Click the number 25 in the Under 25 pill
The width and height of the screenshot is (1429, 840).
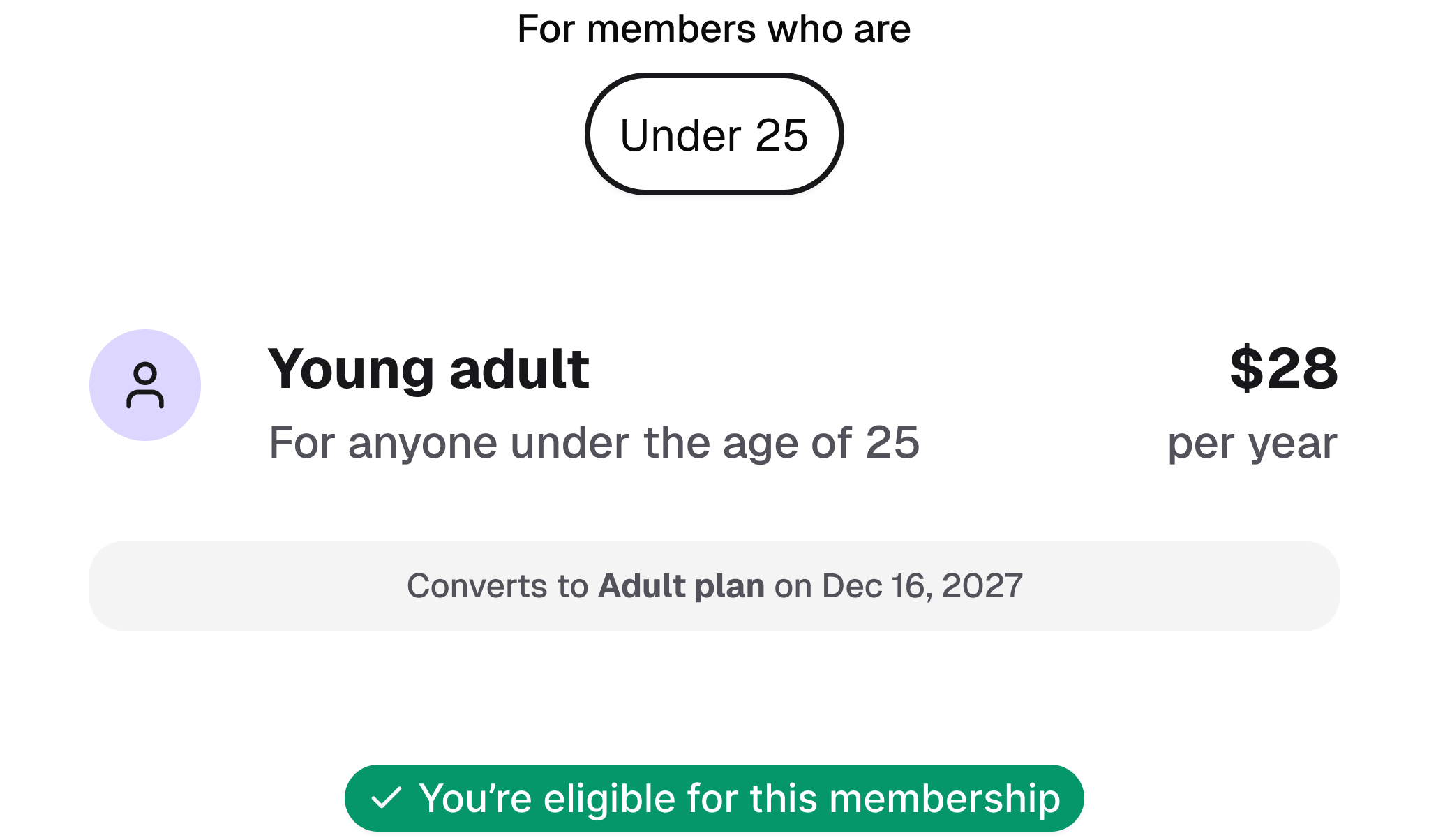781,135
